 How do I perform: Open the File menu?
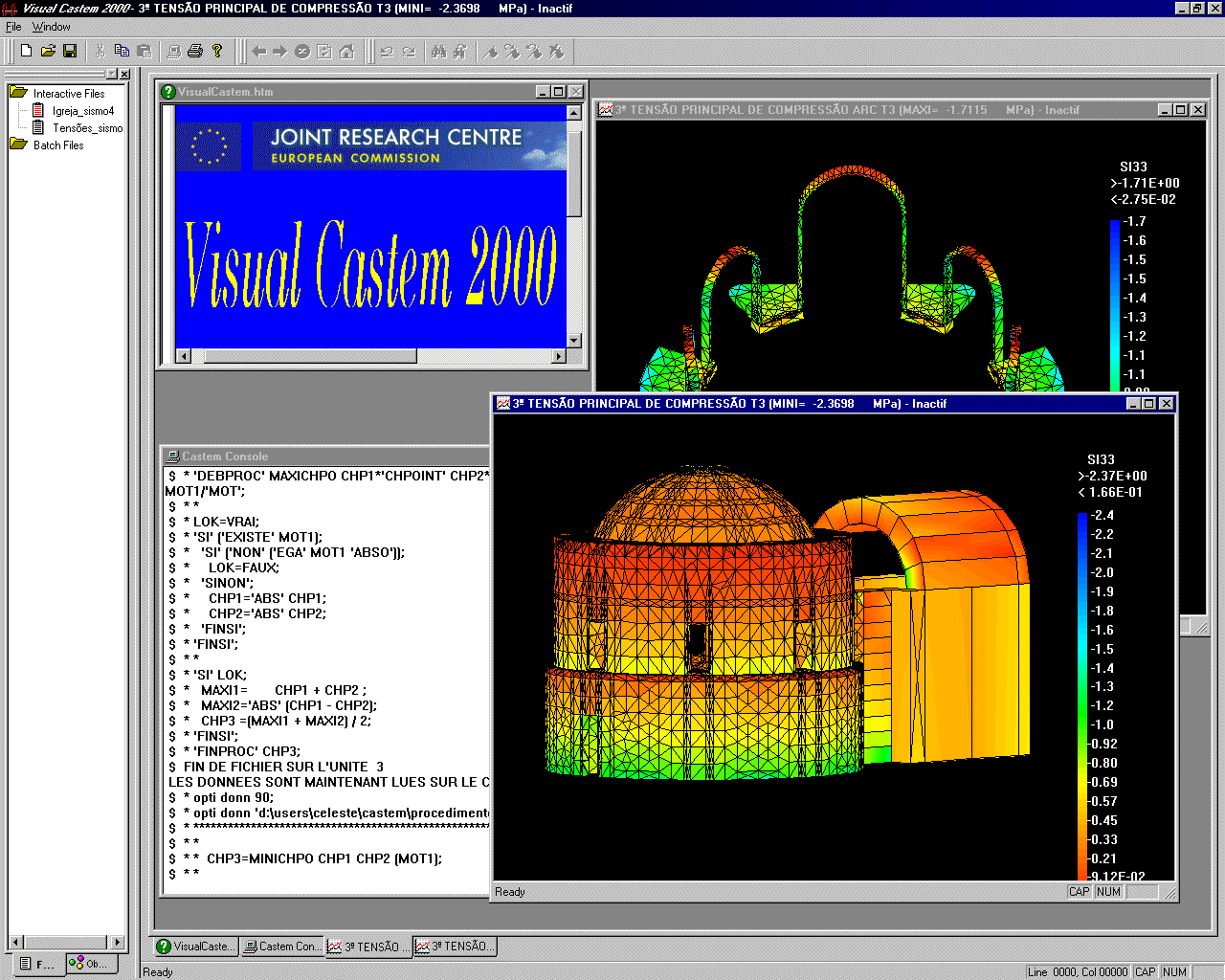point(13,27)
